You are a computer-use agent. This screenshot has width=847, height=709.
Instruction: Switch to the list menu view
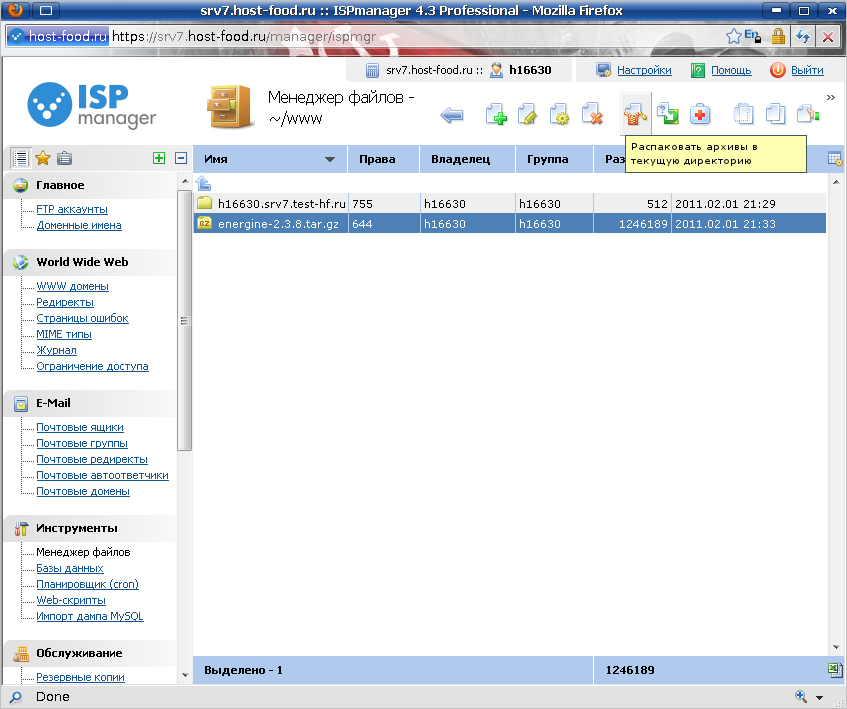(x=20, y=158)
